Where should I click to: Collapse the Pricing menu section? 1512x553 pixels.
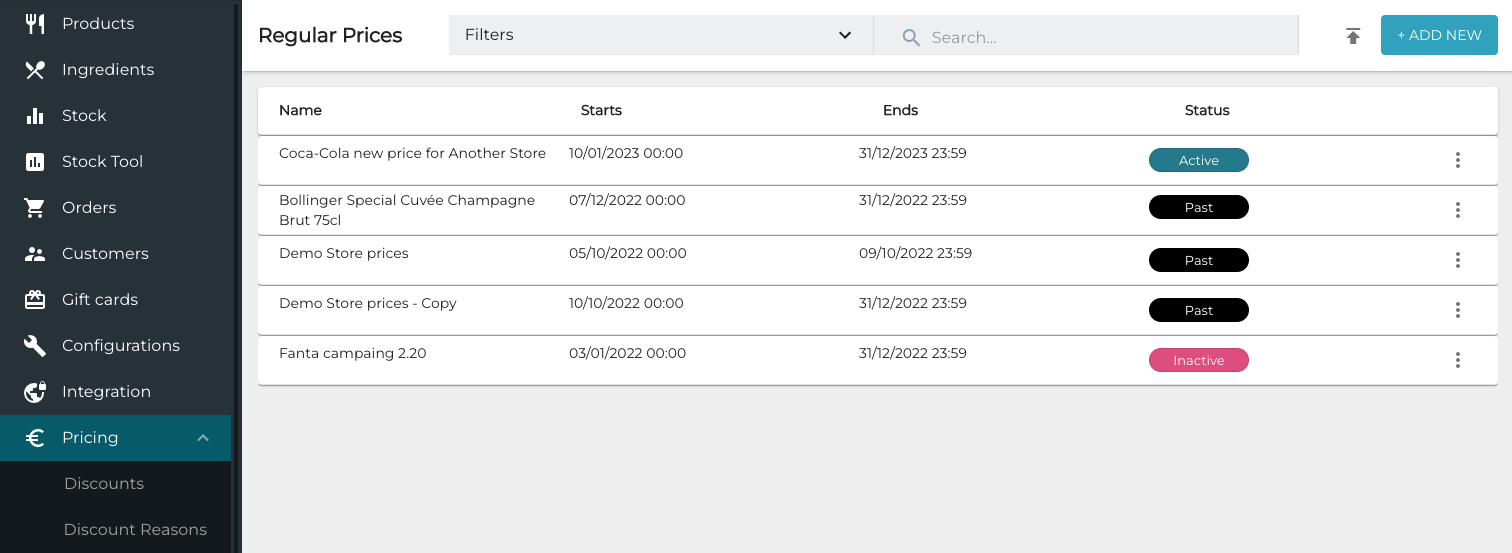203,438
